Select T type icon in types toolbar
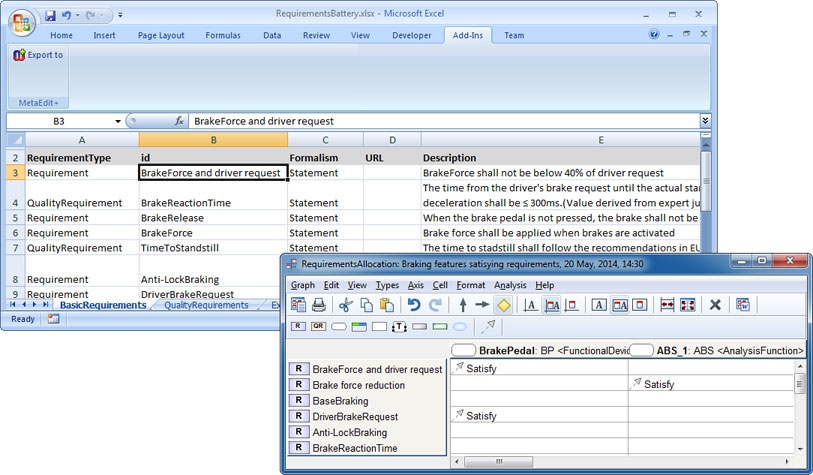The image size is (813, 475). click(399, 327)
